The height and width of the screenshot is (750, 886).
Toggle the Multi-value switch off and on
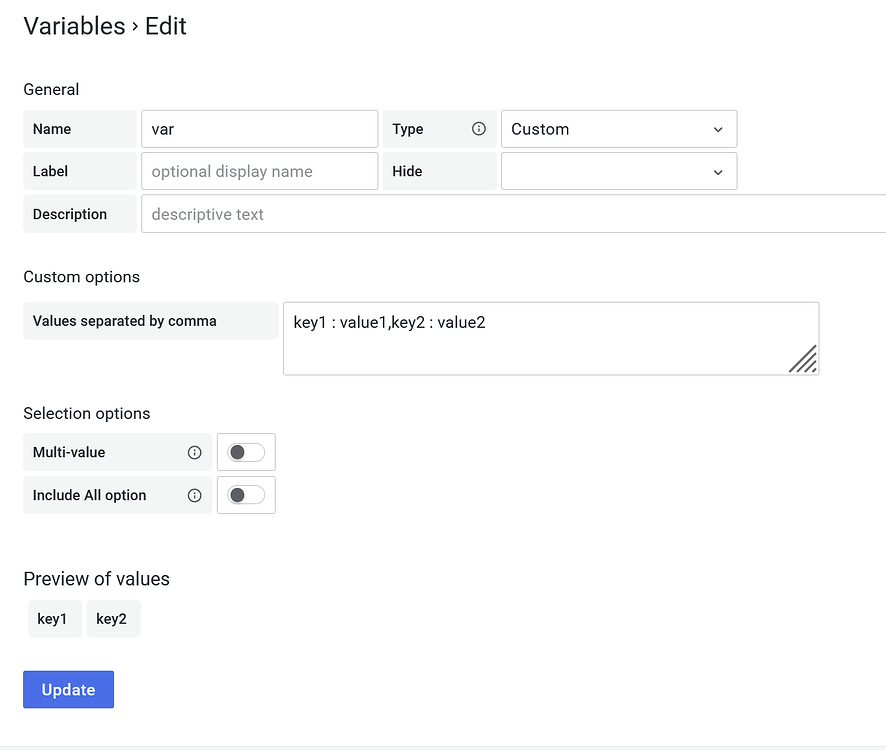click(x=246, y=452)
